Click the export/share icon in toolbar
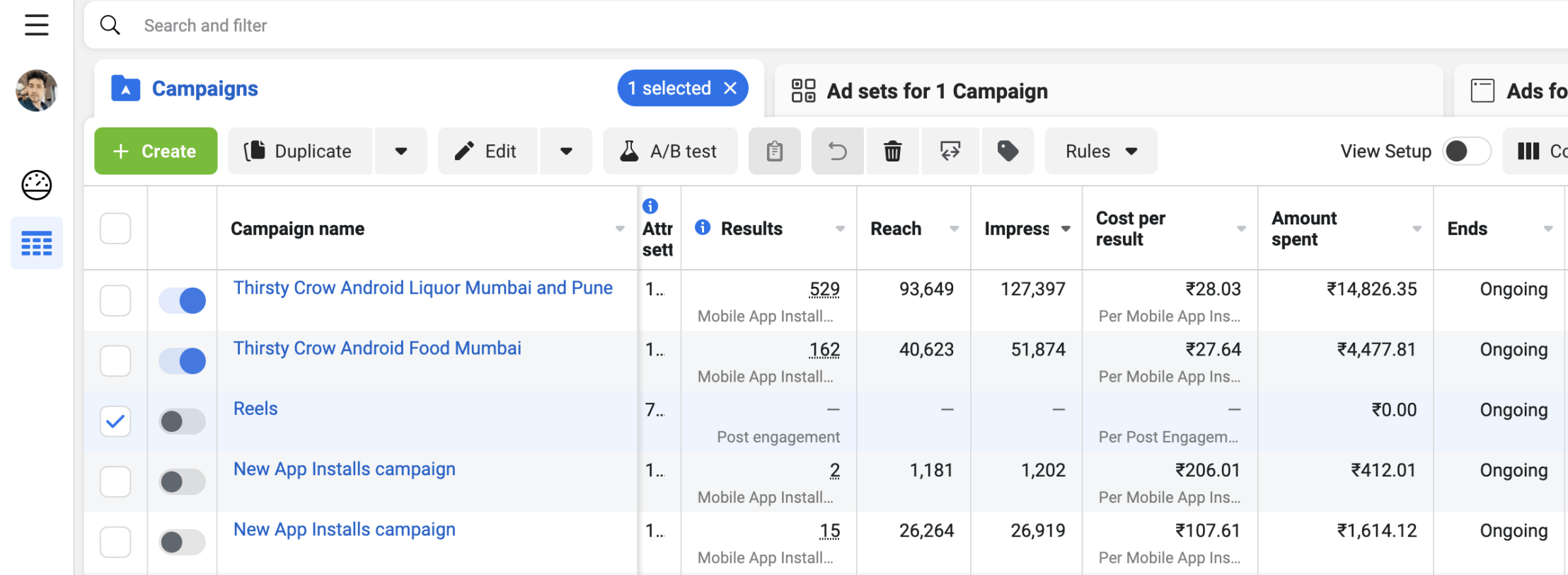The image size is (1568, 575). tap(950, 151)
